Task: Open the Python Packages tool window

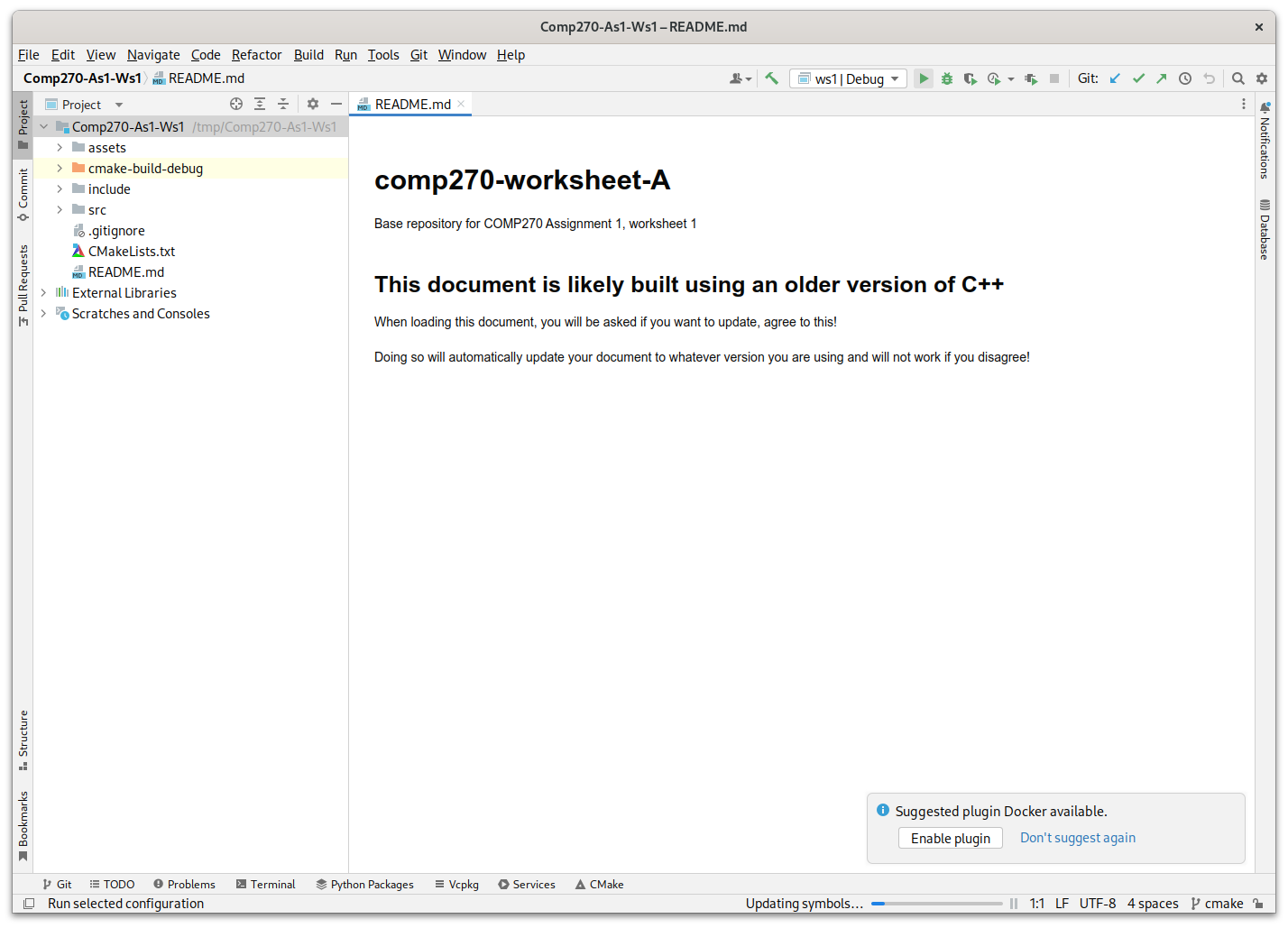Action: (x=364, y=884)
